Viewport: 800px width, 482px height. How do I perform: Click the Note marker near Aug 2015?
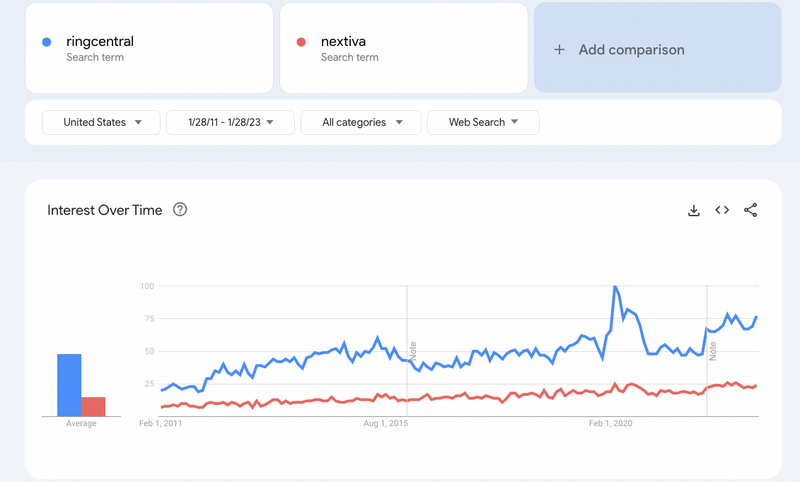[413, 351]
